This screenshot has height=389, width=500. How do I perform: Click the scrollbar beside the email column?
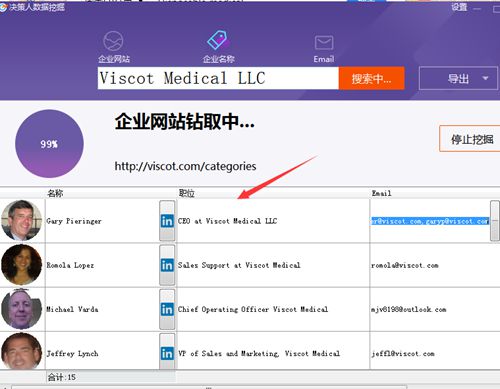[495, 220]
